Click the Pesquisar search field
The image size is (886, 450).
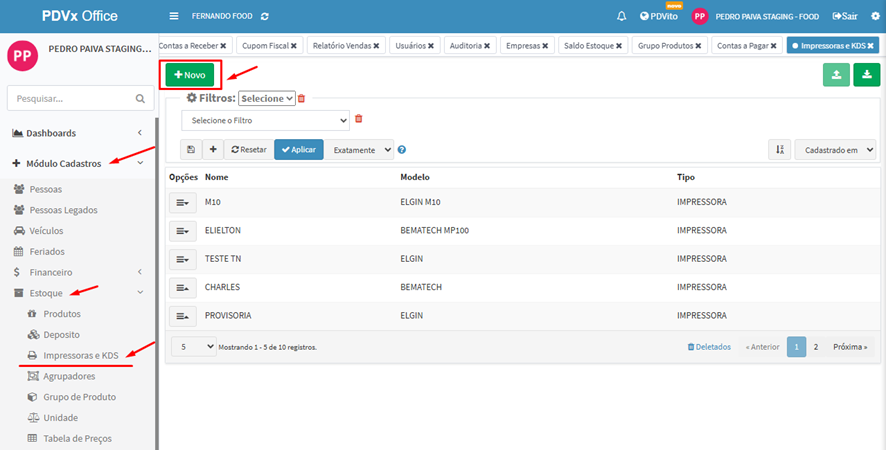coord(70,98)
